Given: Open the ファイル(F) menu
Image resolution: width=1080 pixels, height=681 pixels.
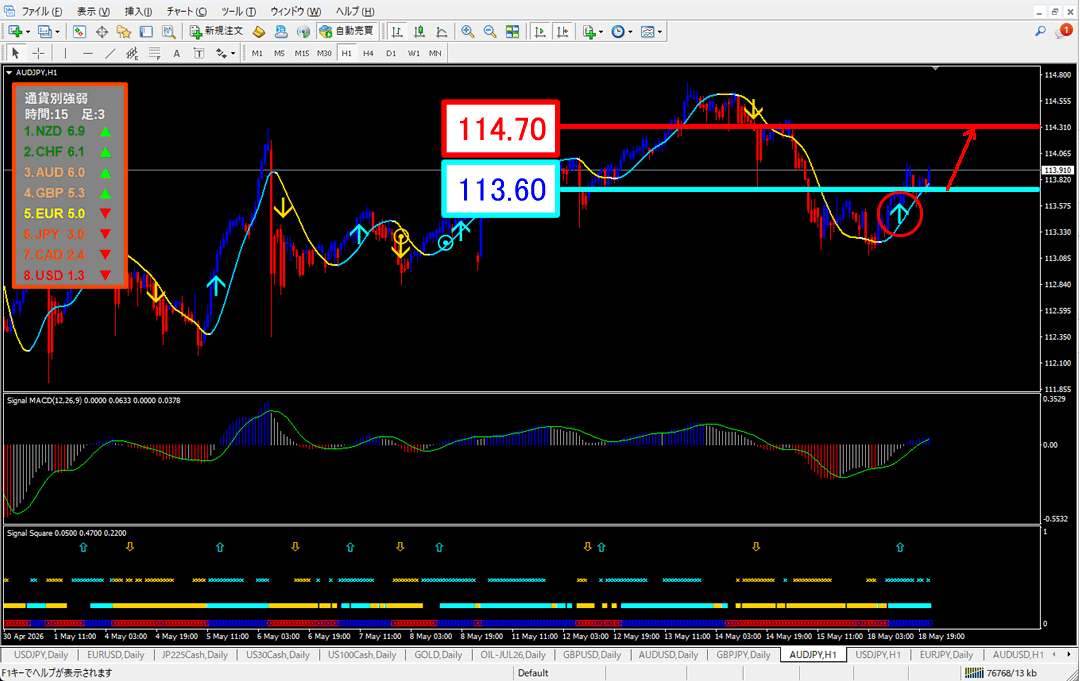Looking at the screenshot, I should click(x=41, y=12).
